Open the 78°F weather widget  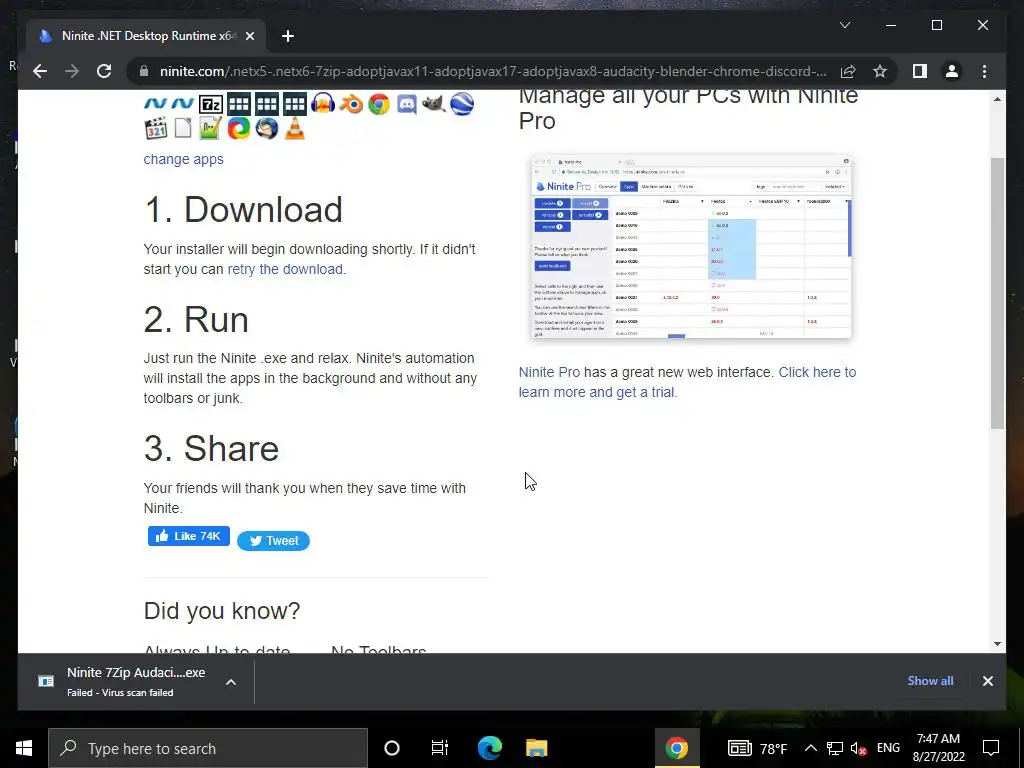coord(758,748)
